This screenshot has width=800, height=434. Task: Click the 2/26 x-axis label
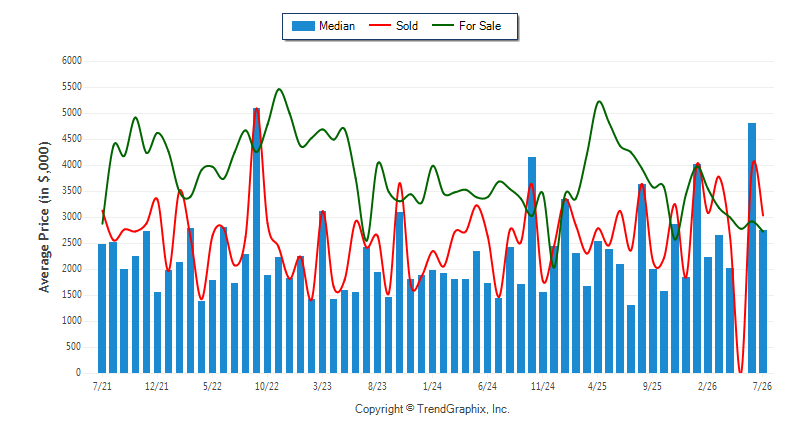pos(707,386)
